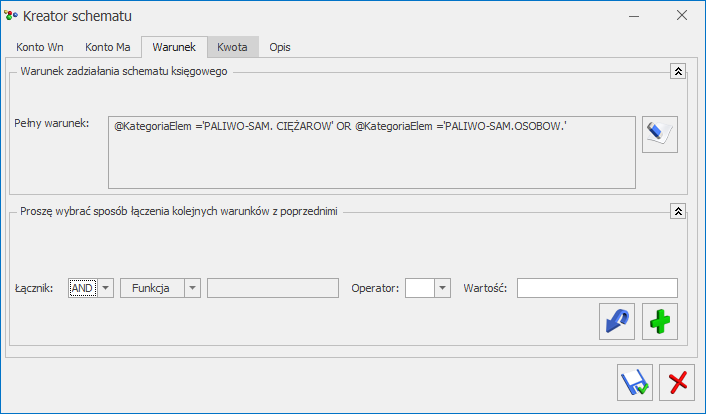Cancel with the red X icon

tap(677, 382)
